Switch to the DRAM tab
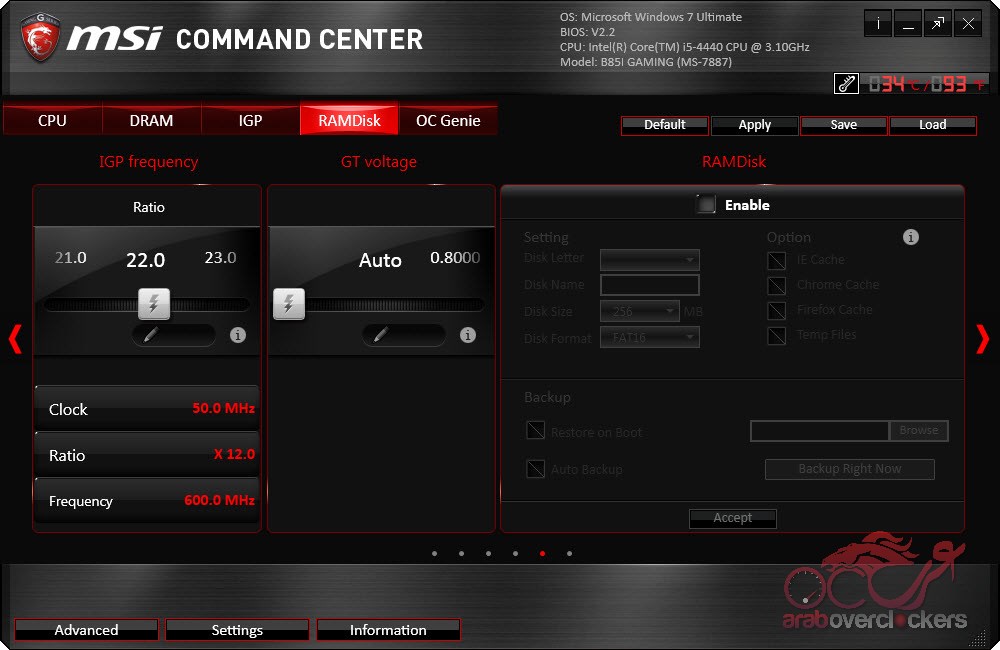The image size is (1000, 650). click(x=151, y=120)
